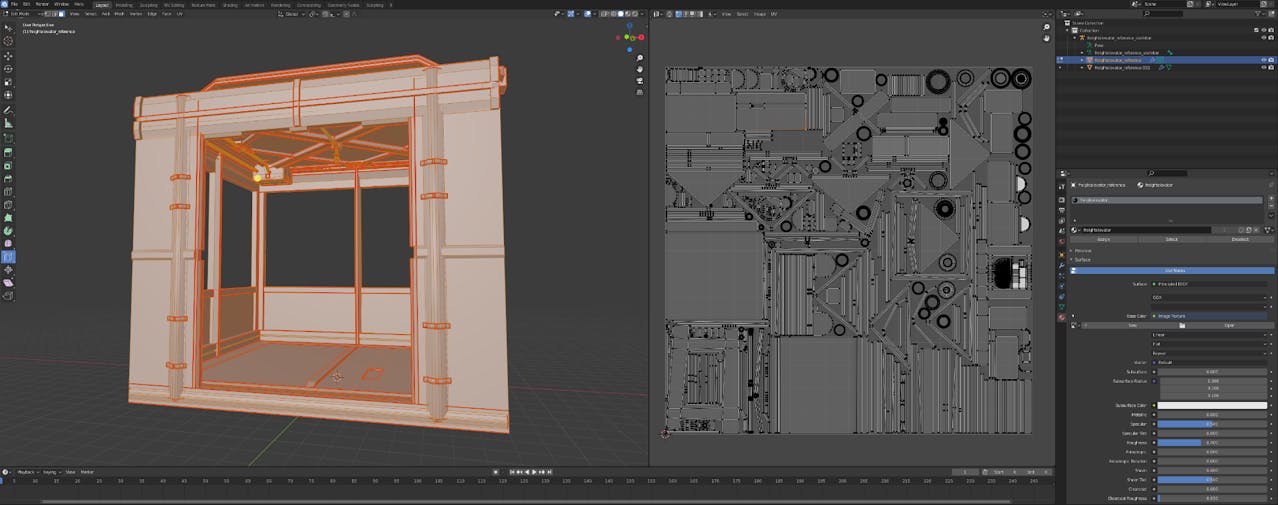Click the Blender logo icon
Image resolution: width=1278 pixels, height=505 pixels.
pyautogui.click(x=5, y=4)
